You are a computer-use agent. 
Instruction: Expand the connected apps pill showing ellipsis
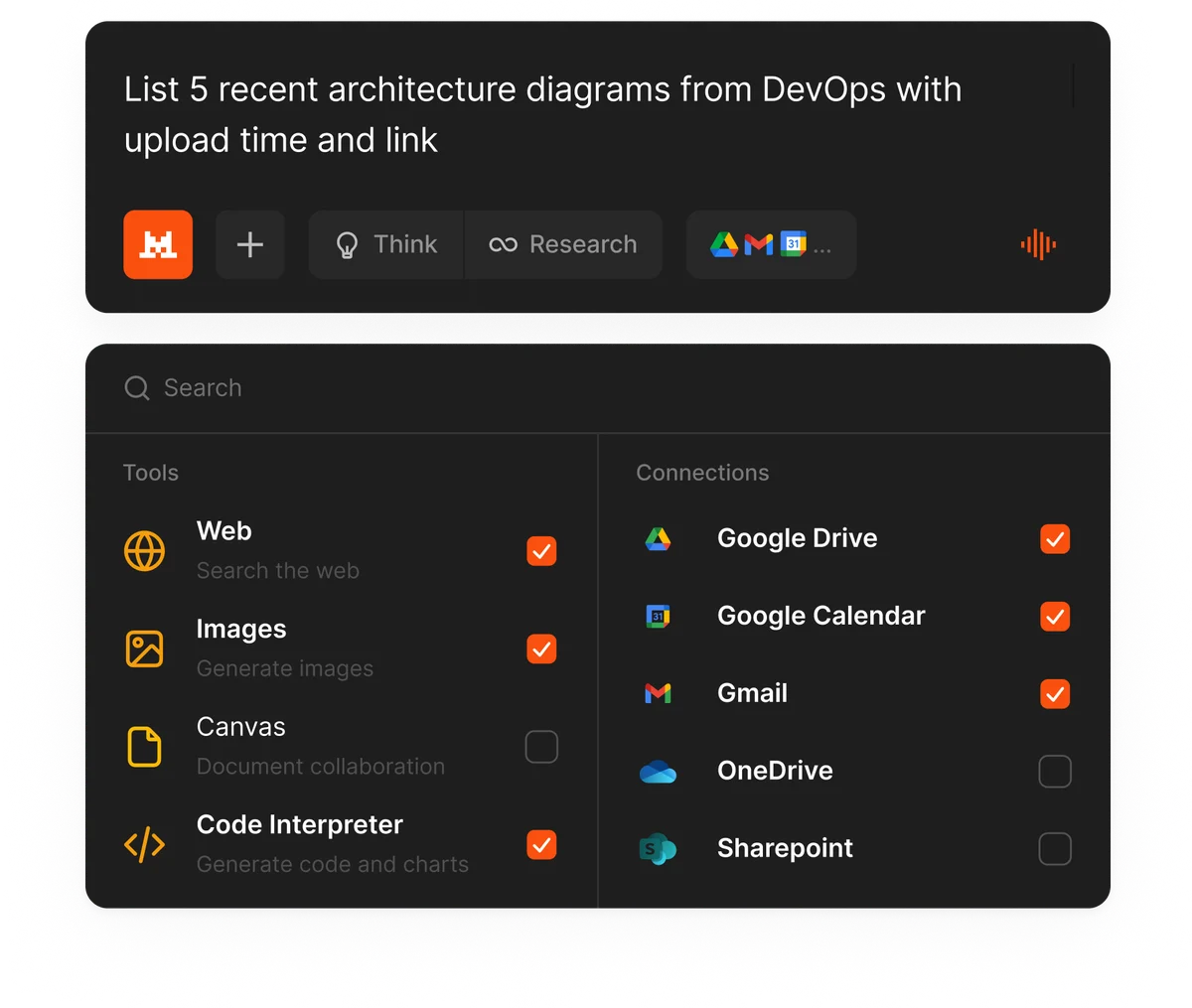[x=771, y=244]
